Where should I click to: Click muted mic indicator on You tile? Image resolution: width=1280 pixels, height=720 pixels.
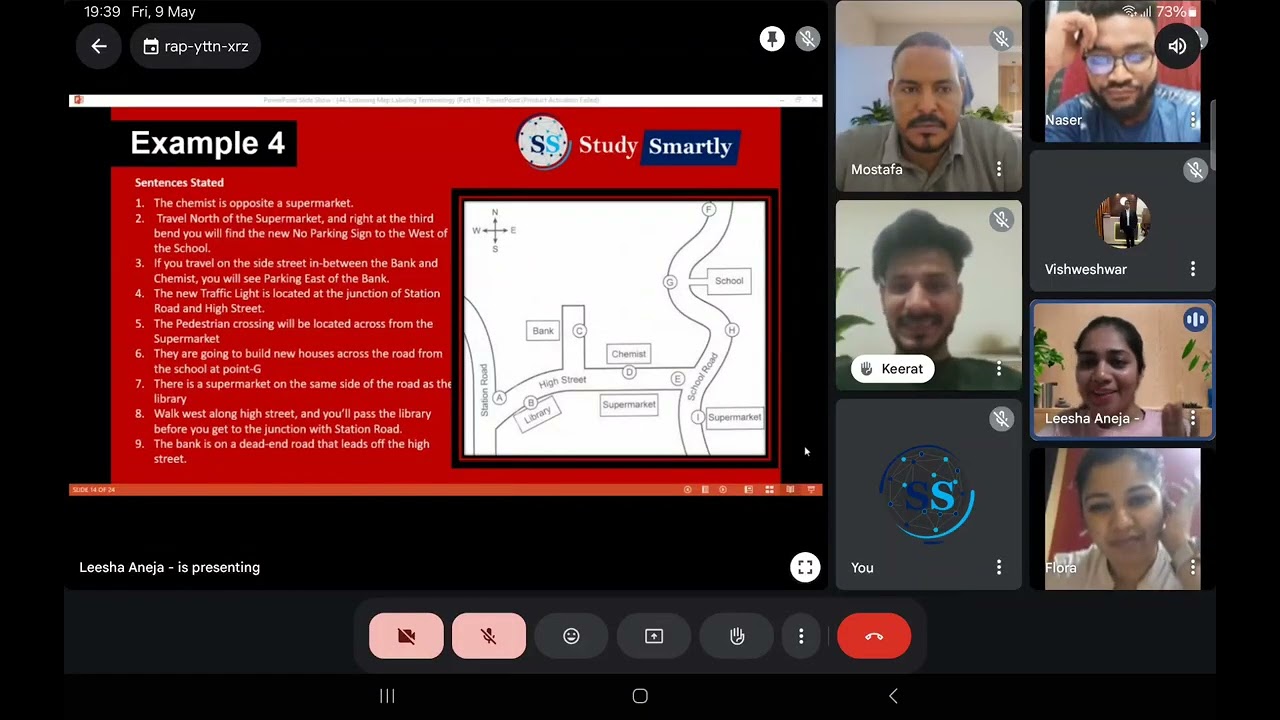pos(1001,419)
